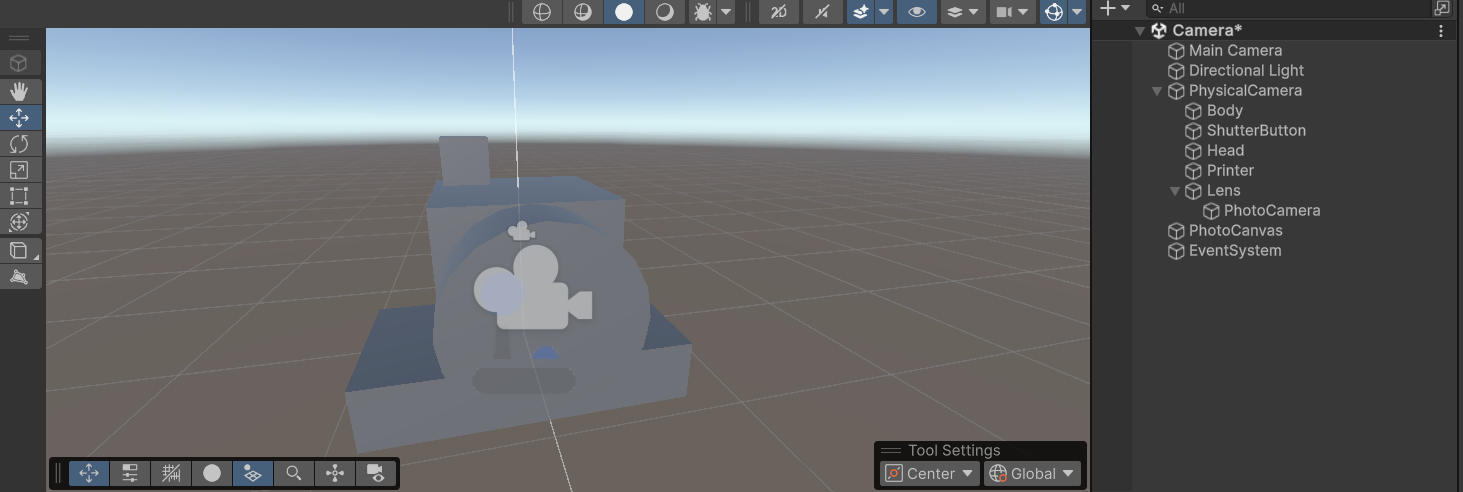
Task: Open hierarchy search in new window icon
Action: pyautogui.click(x=1442, y=8)
